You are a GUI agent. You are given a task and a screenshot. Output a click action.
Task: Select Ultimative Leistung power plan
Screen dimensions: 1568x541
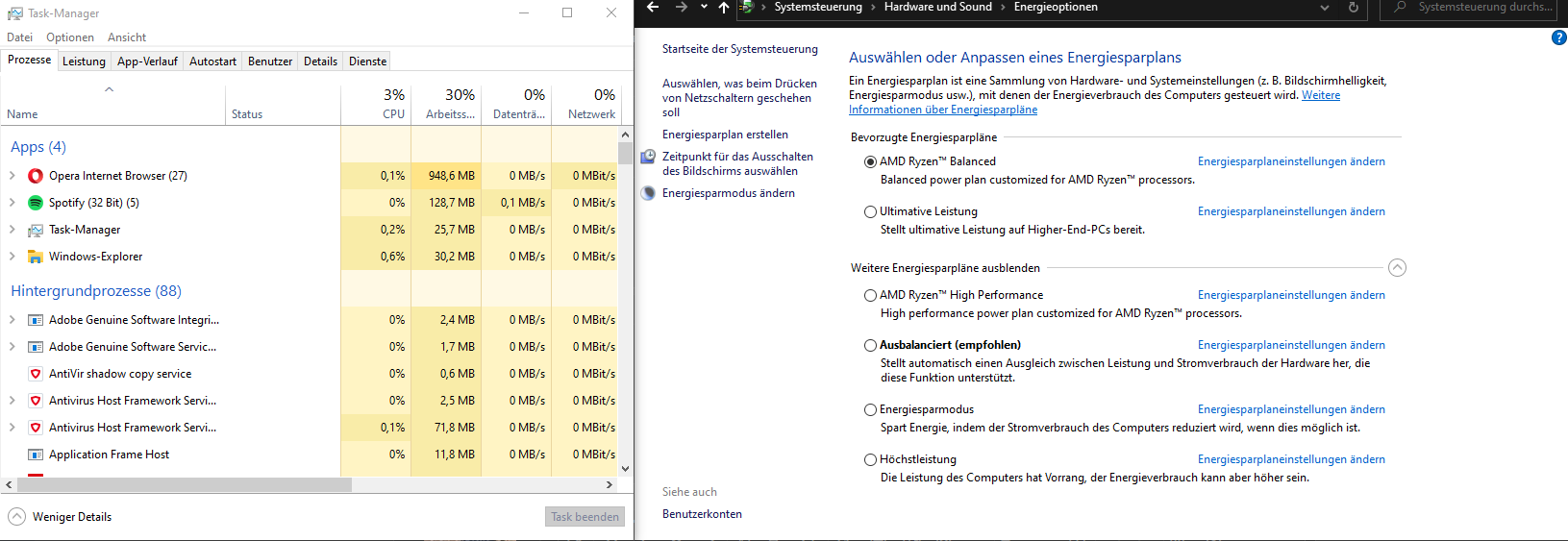click(x=870, y=211)
